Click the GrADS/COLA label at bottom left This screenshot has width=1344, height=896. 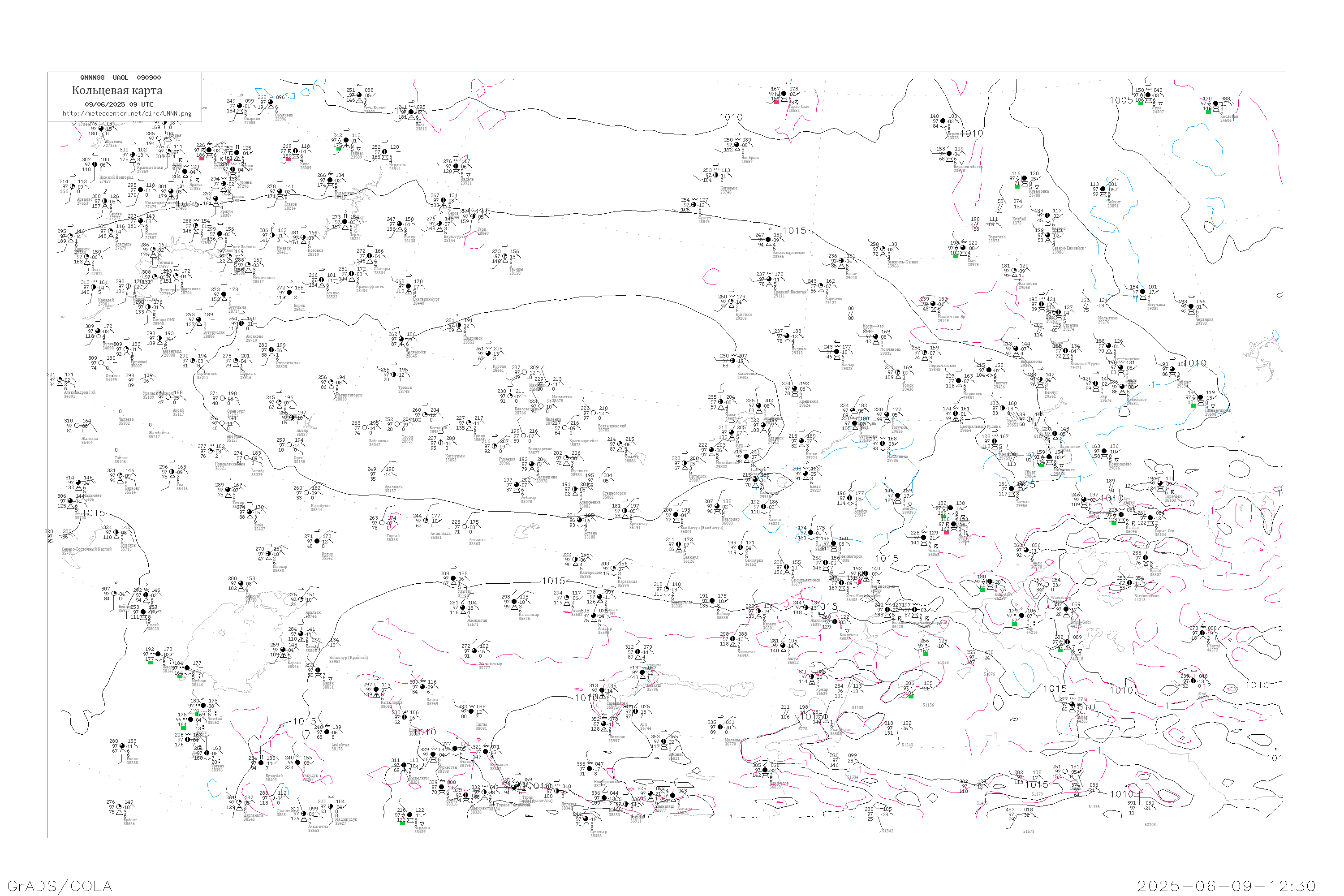point(60,886)
